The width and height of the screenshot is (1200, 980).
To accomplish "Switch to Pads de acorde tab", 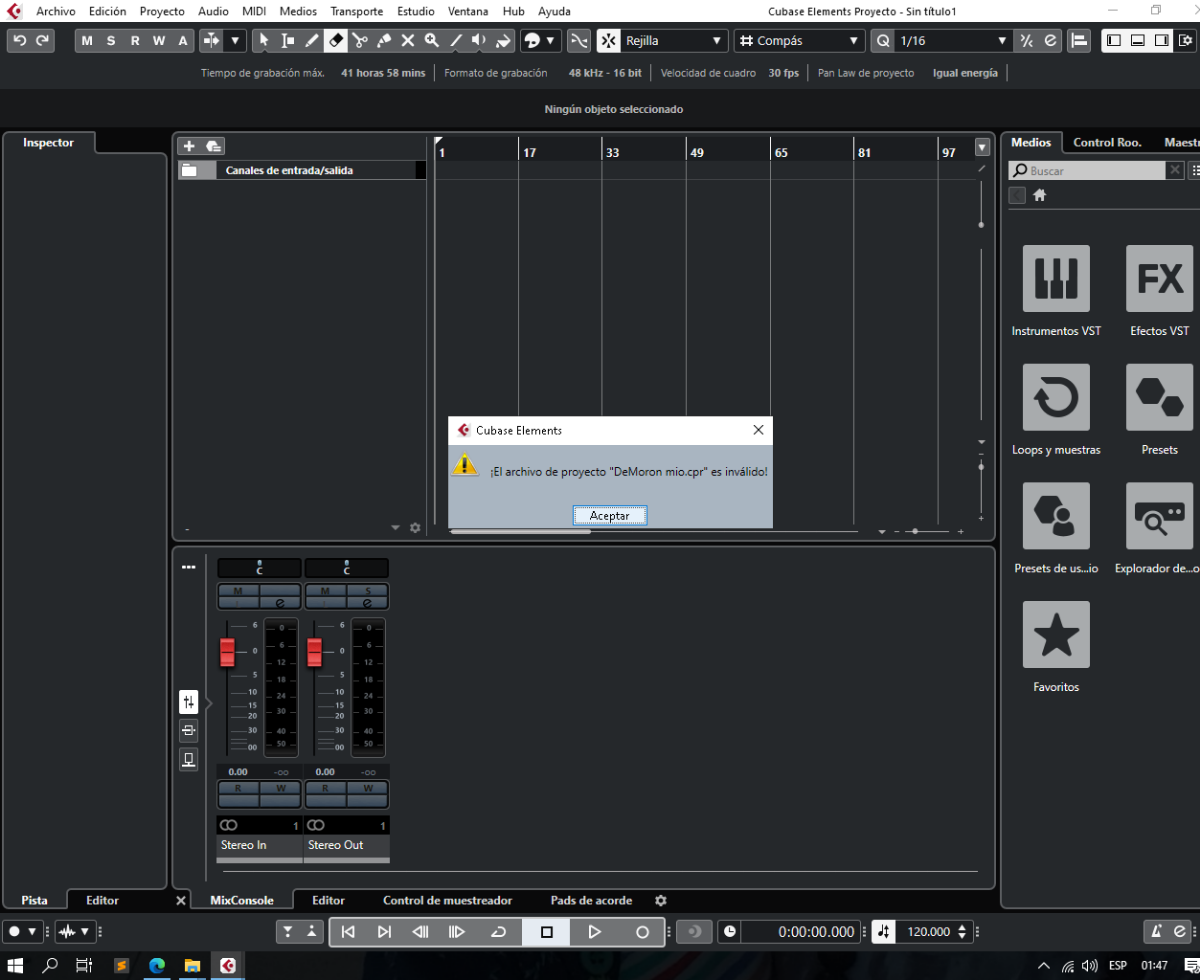I will tap(591, 900).
